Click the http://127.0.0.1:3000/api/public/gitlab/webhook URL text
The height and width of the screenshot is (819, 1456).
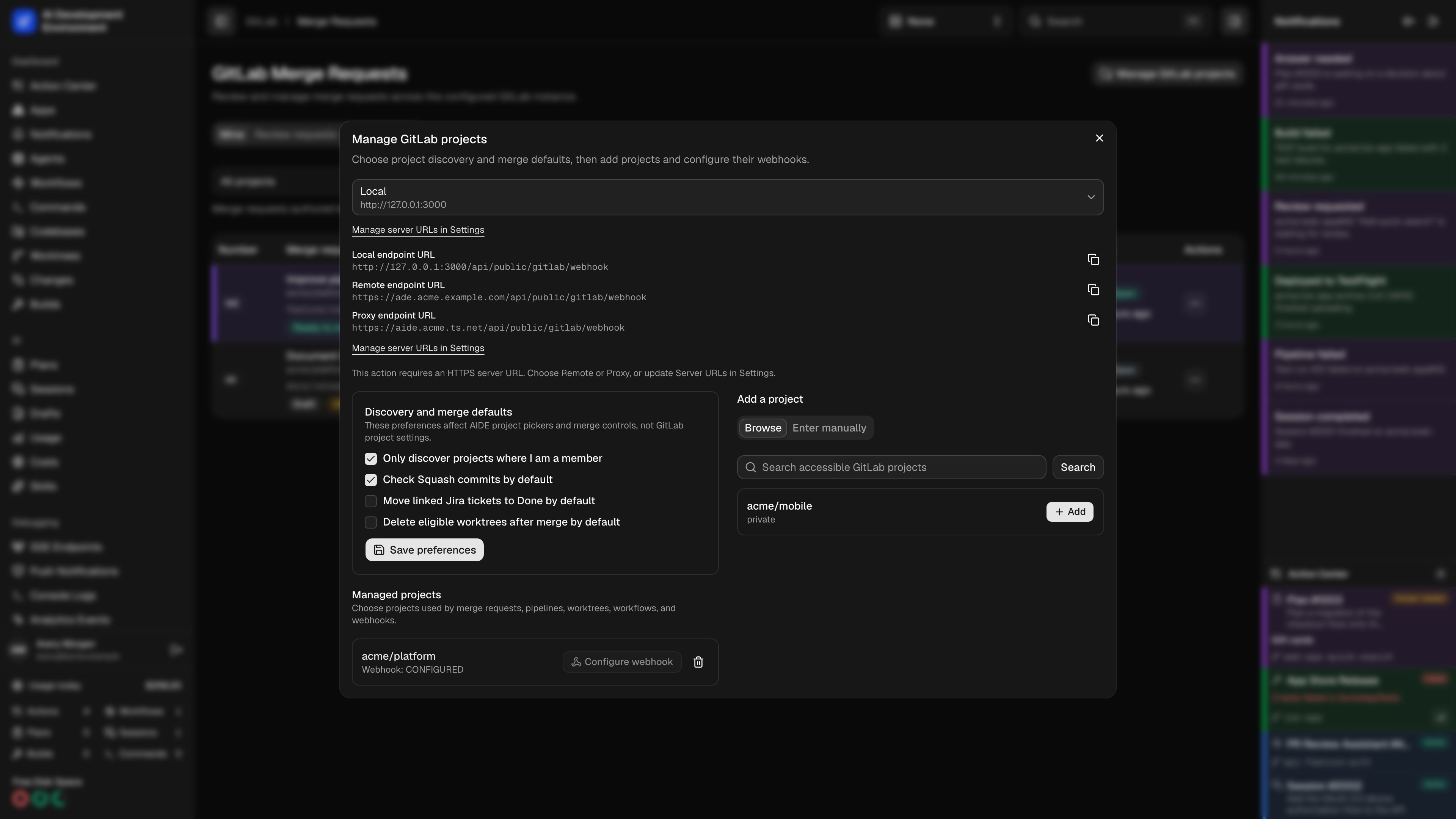pos(480,267)
